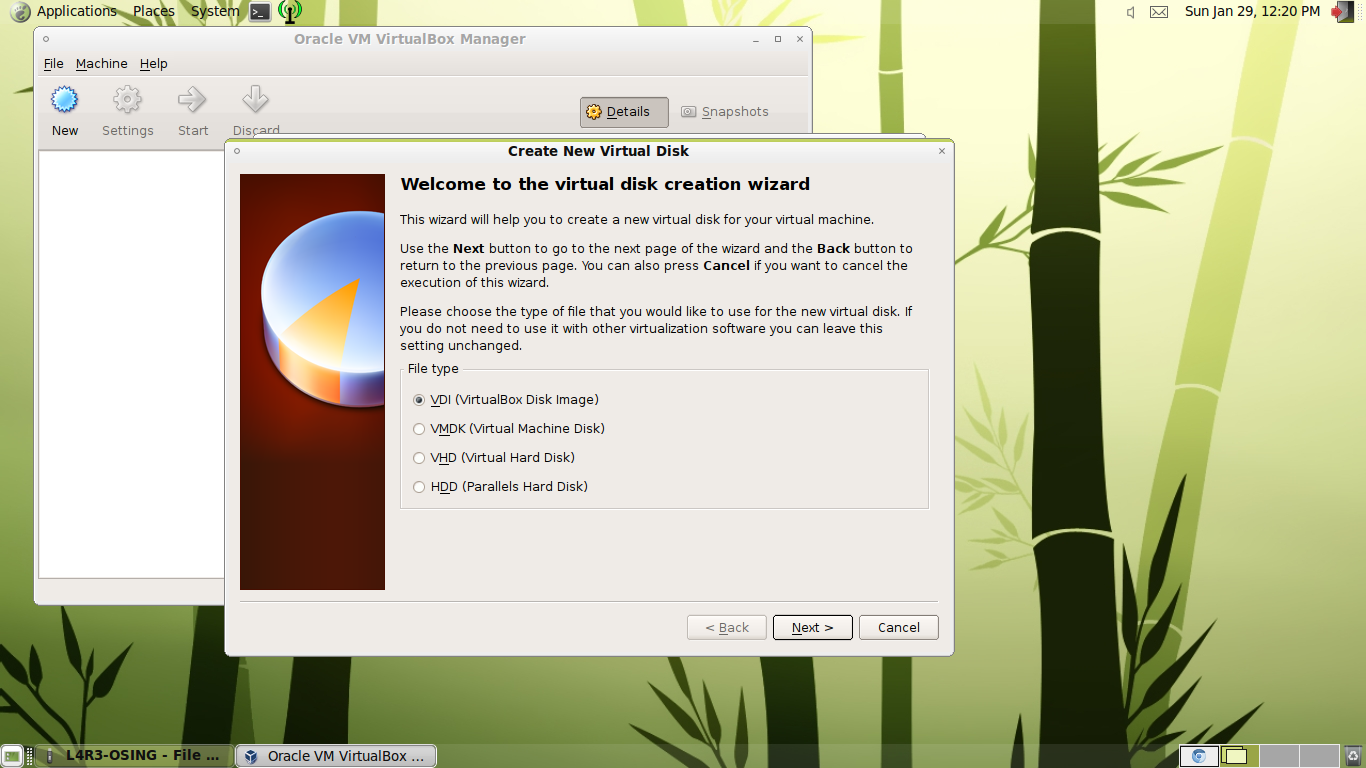
Task: Switch to Oracle VM VirtualBox taskbar entry
Action: 336,756
